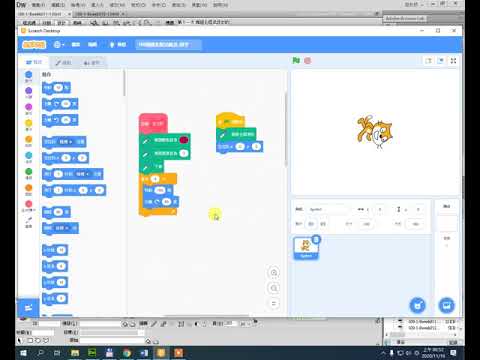The image size is (480, 360).
Task: Switch to the large stage layout
Action: click(441, 61)
